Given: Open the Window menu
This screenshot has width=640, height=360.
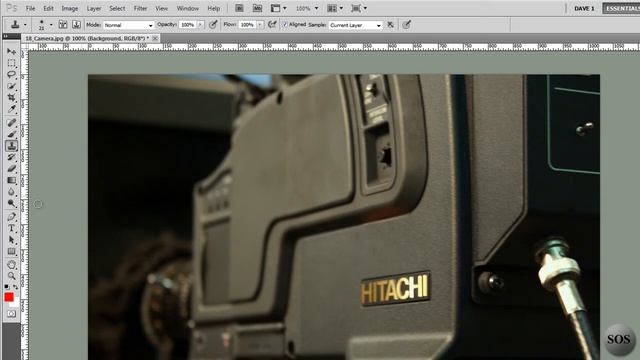Looking at the screenshot, I should tap(188, 8).
